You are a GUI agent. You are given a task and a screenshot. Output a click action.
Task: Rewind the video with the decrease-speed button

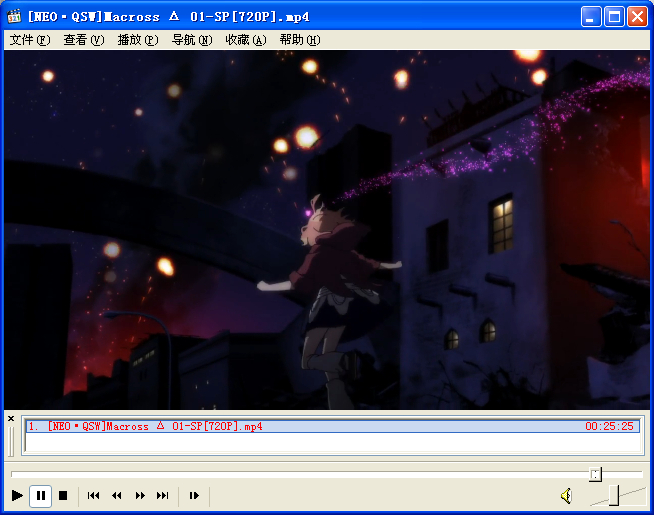point(117,495)
